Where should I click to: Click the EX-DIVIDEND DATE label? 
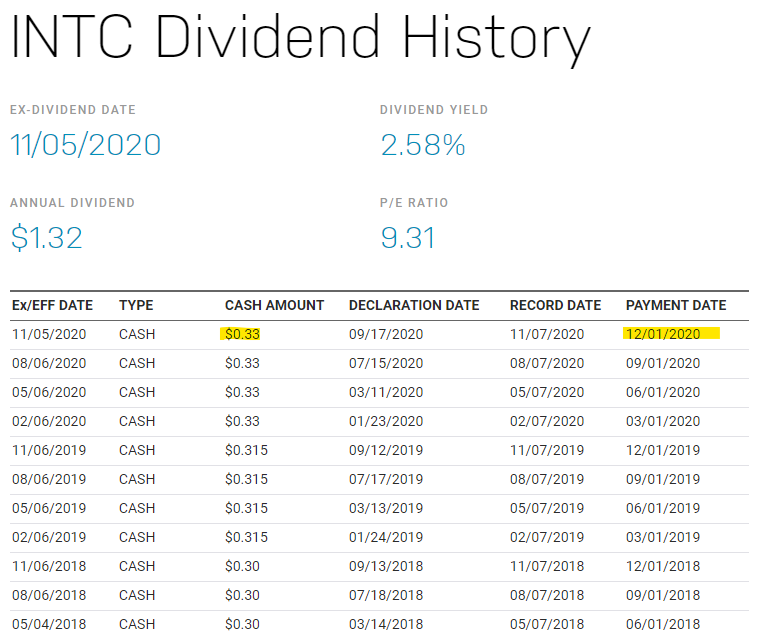(73, 109)
